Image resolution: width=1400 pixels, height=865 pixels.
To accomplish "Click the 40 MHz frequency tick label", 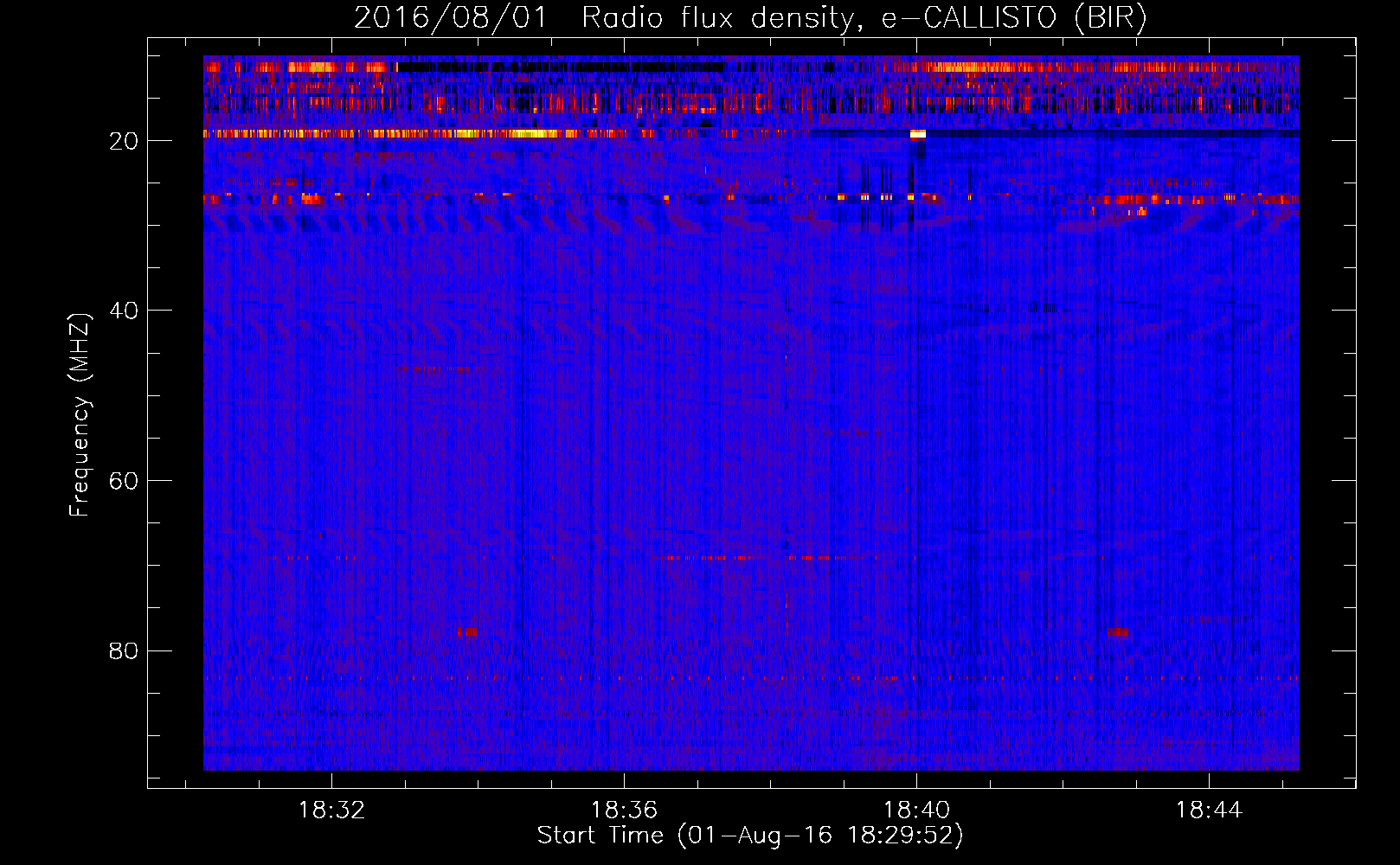I will click(125, 311).
